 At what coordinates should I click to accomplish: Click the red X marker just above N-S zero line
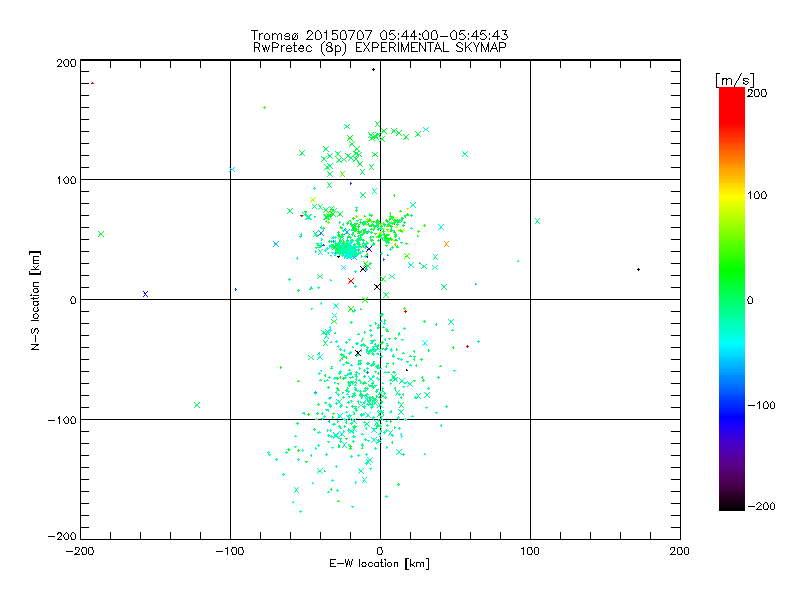351,281
